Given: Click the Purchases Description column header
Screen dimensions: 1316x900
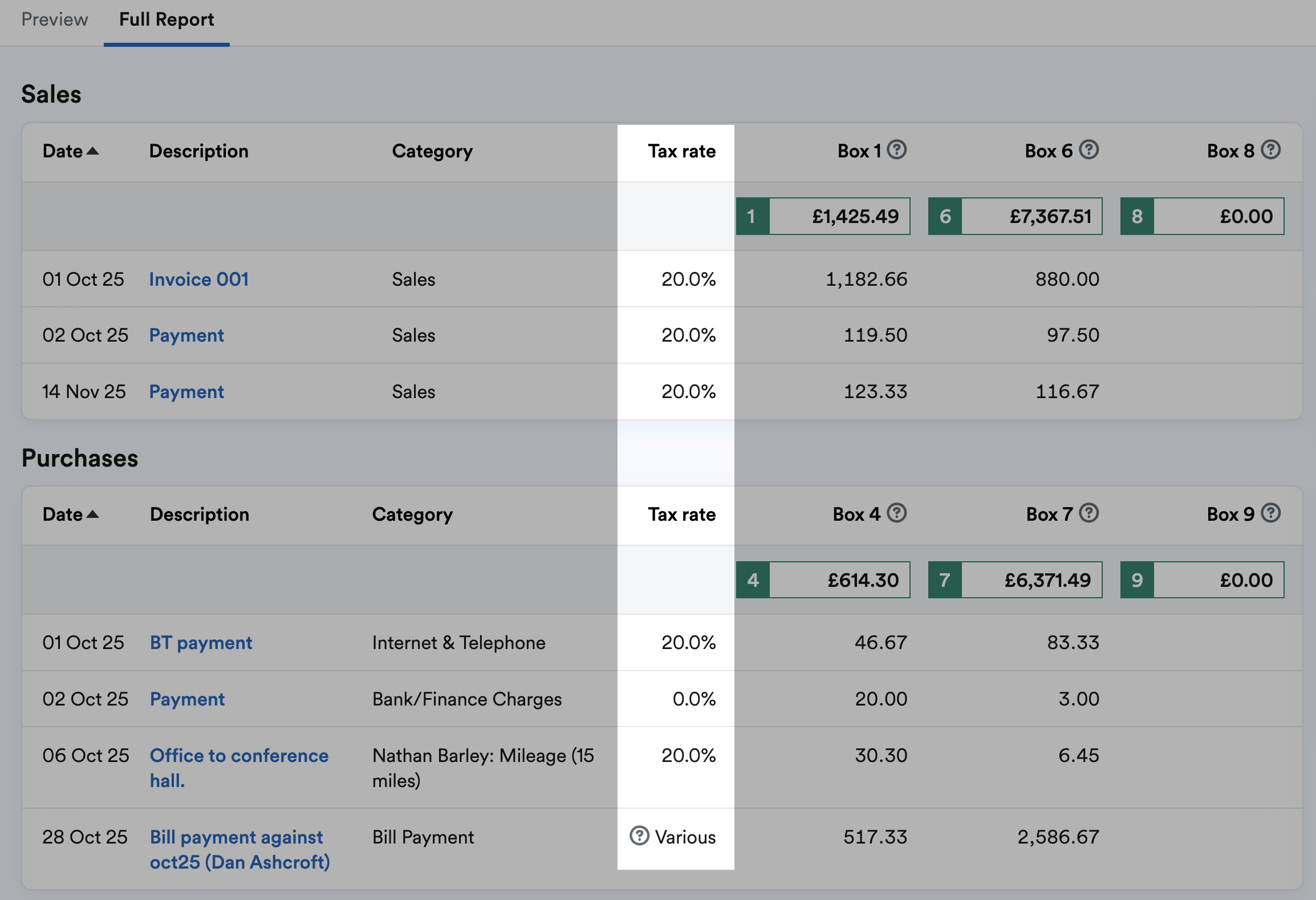Looking at the screenshot, I should tap(200, 514).
